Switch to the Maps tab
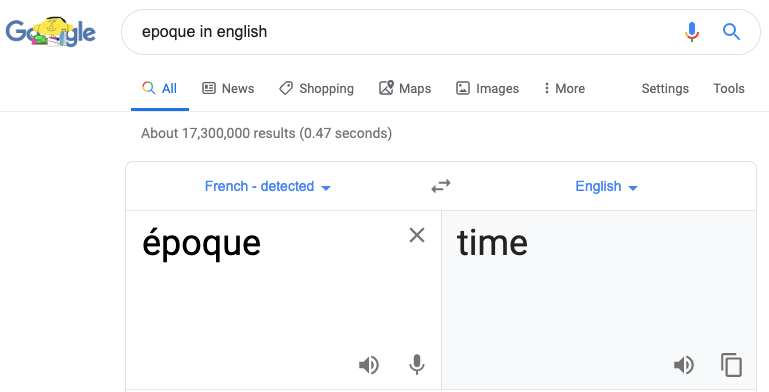 pos(405,88)
